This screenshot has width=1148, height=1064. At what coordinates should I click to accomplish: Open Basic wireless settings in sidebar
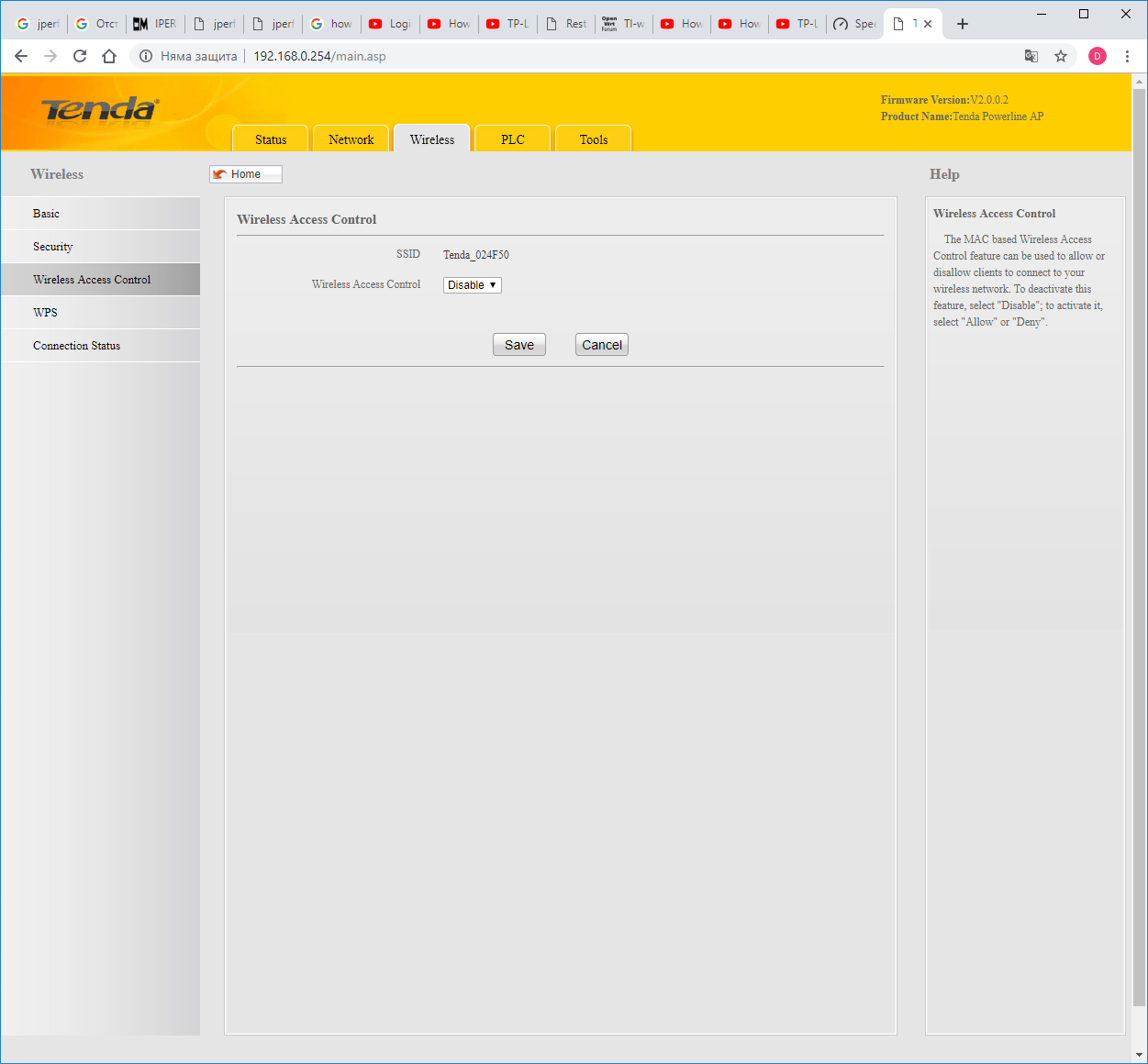tap(100, 214)
